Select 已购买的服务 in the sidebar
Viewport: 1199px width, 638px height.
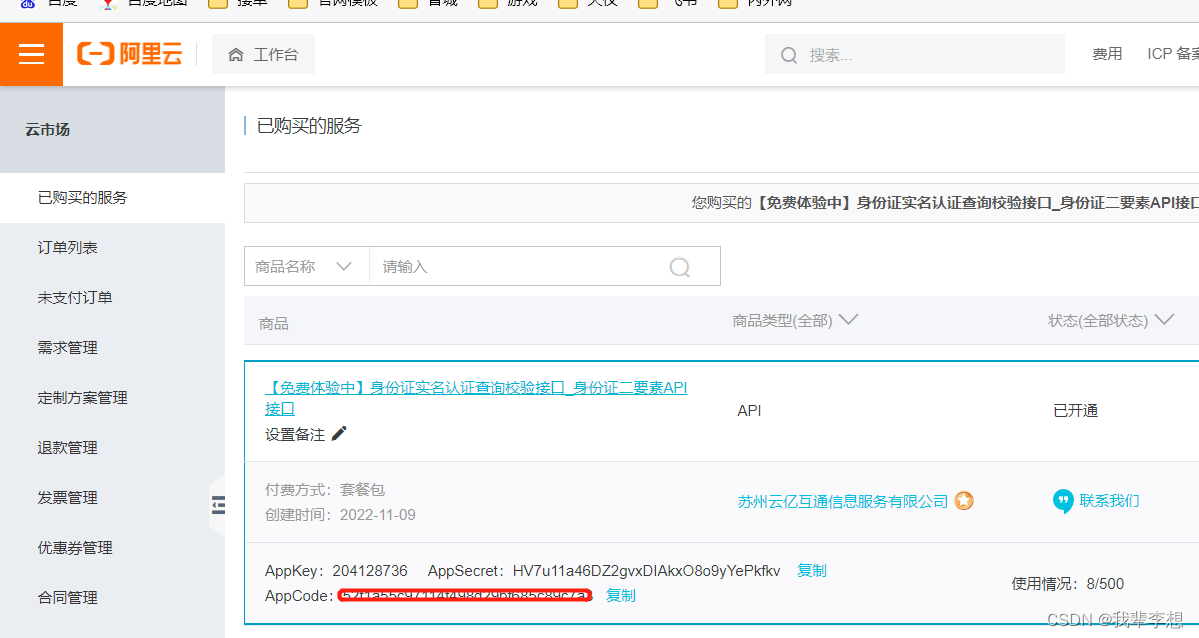tap(112, 197)
